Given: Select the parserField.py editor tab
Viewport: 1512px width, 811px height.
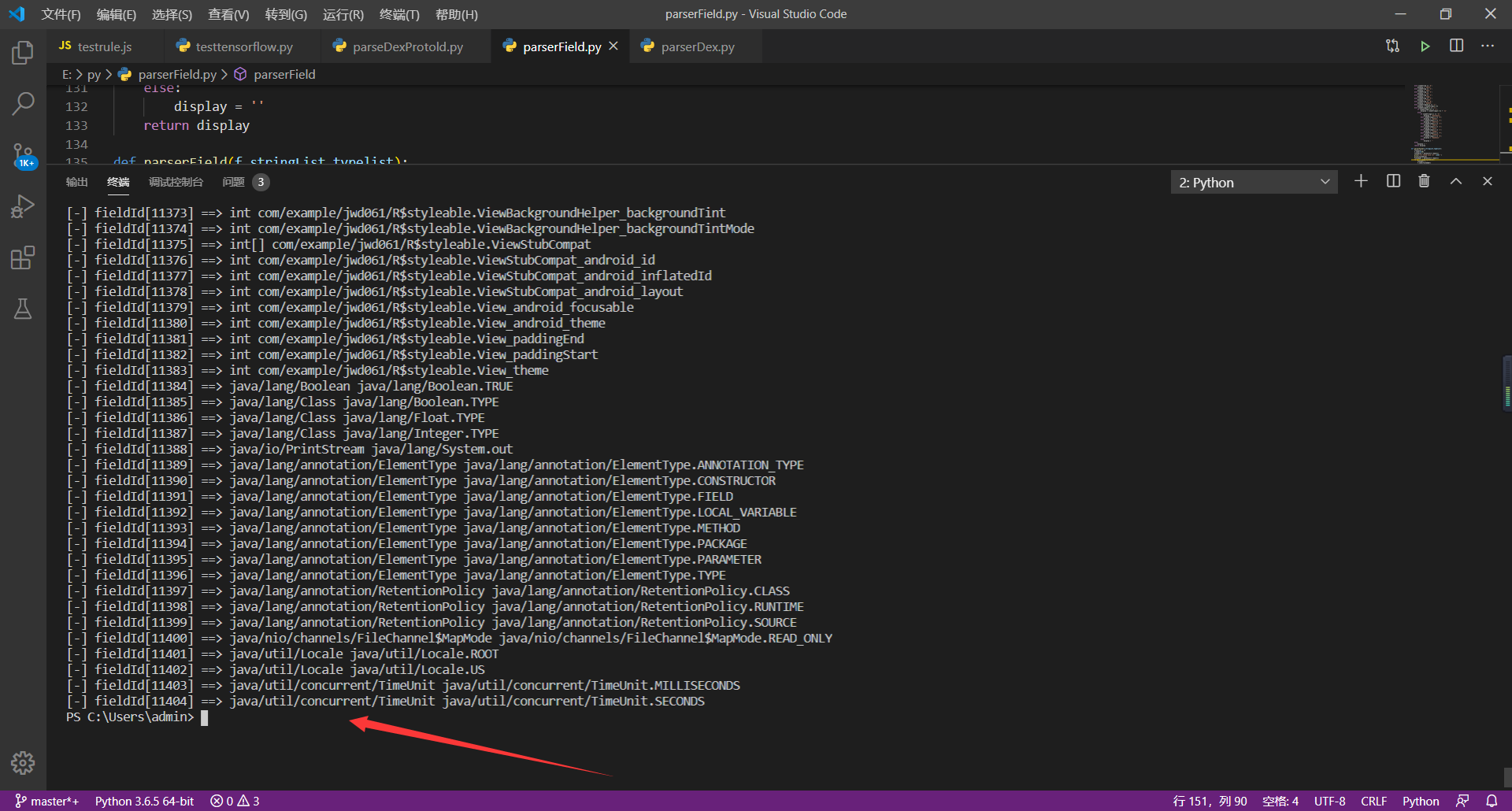Looking at the screenshot, I should pyautogui.click(x=561, y=46).
